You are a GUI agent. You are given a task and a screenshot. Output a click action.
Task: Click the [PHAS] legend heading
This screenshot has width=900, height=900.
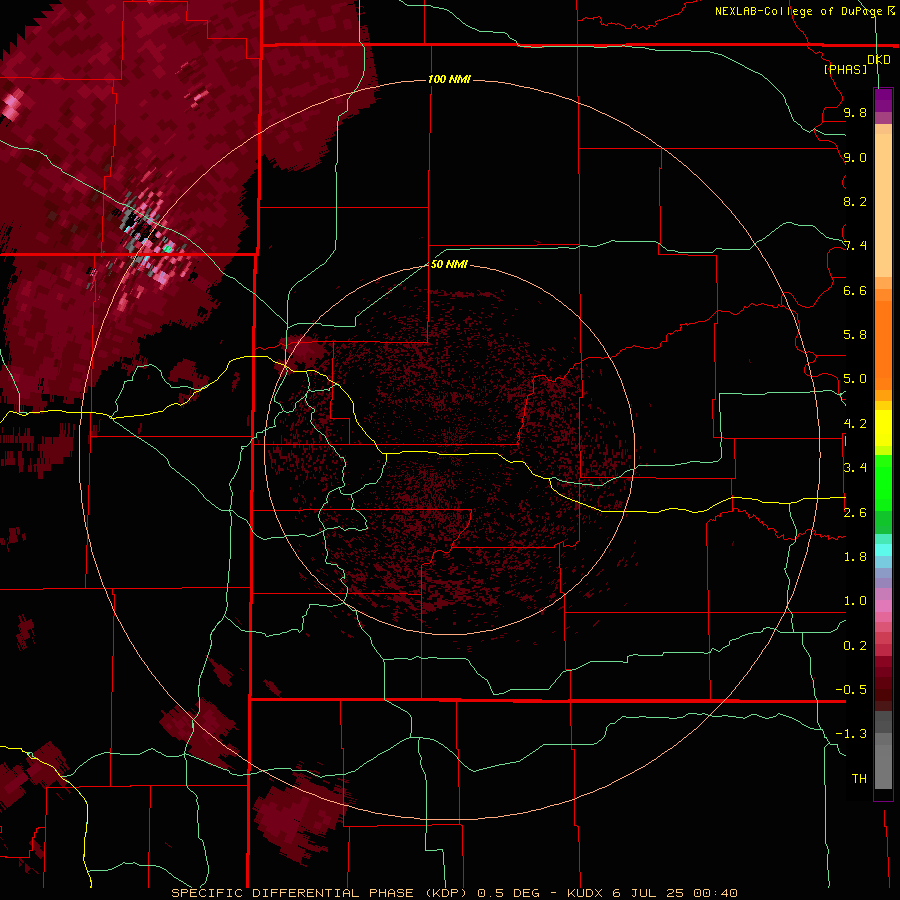point(845,70)
